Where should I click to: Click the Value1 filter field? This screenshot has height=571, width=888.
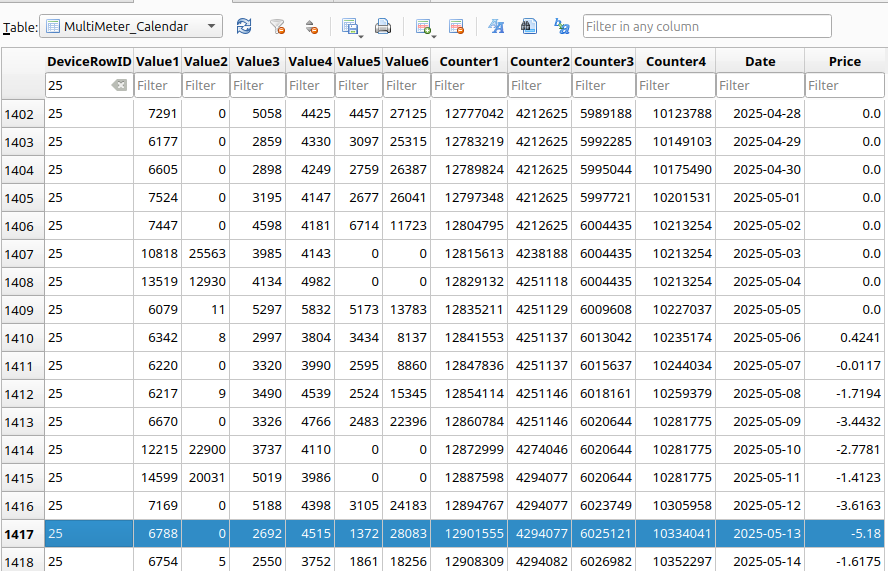pyautogui.click(x=157, y=86)
